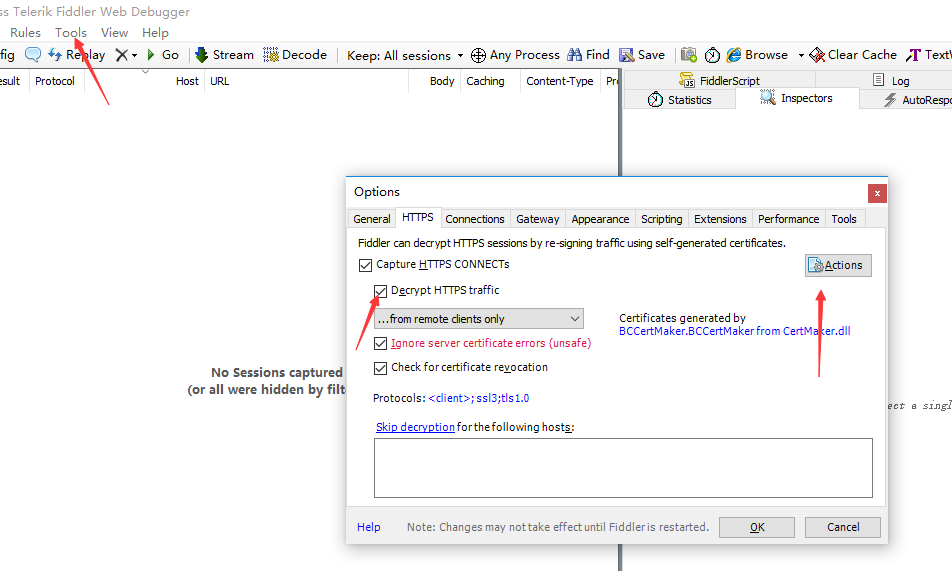This screenshot has height=571, width=952.
Task: Click the Browse Internet Explorer button
Action: [x=757, y=55]
